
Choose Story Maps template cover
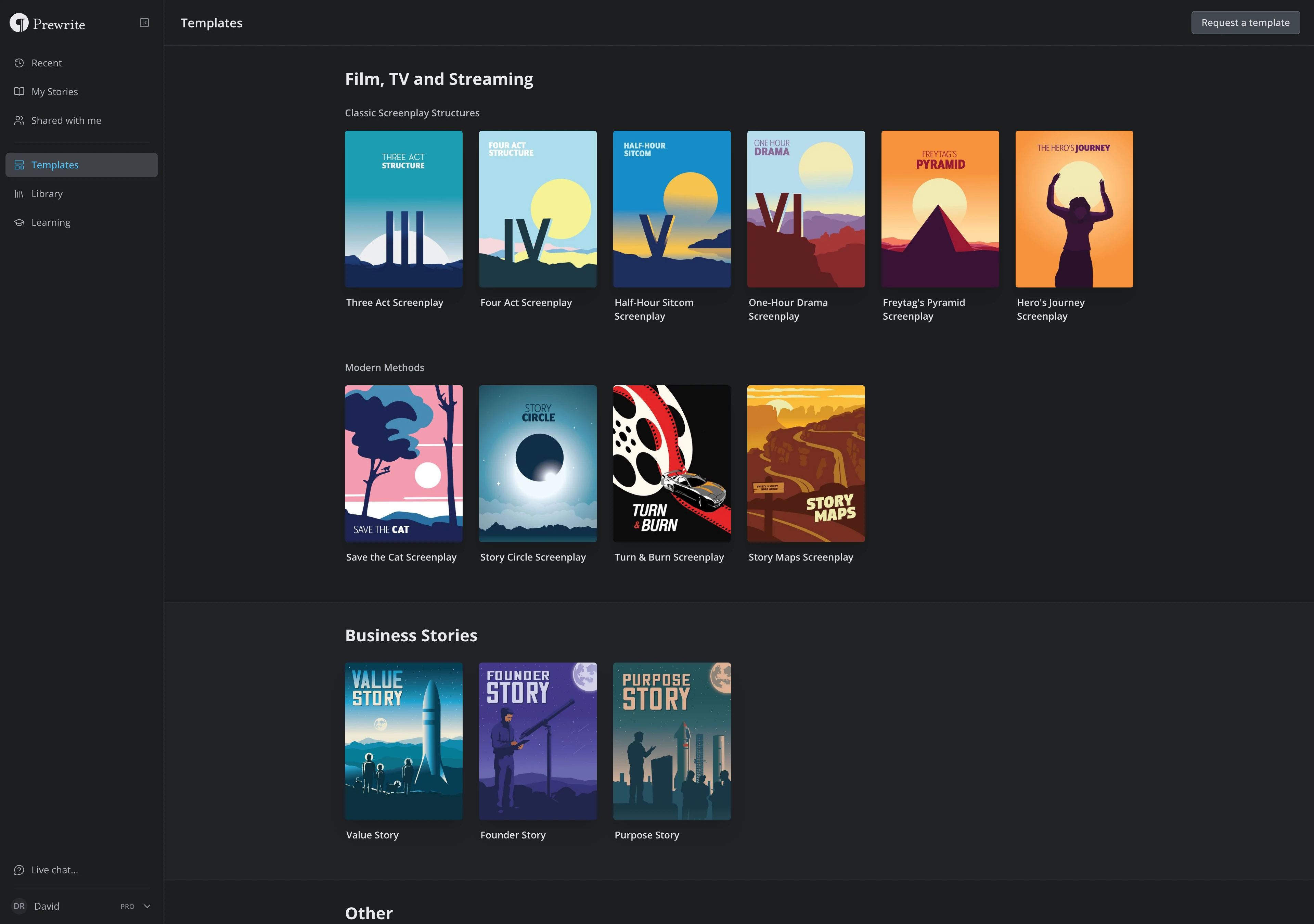(806, 464)
